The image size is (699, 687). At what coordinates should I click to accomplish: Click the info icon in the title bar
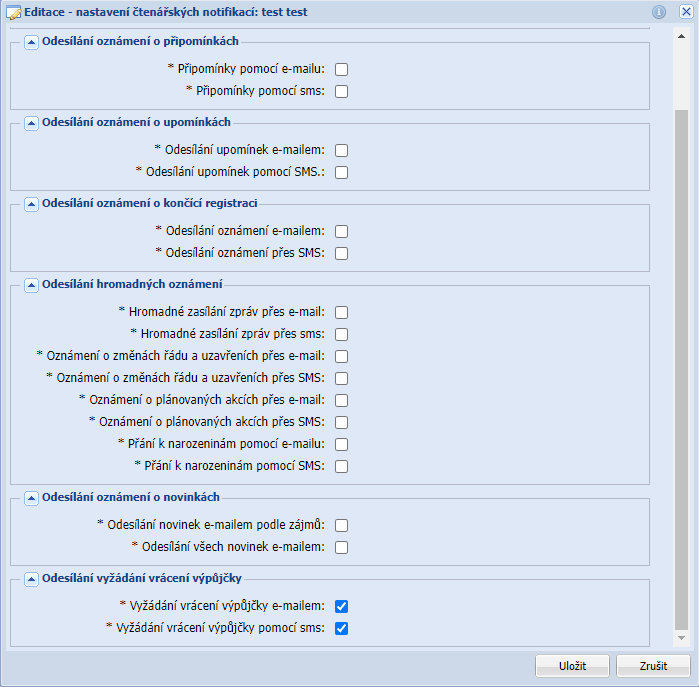tap(659, 12)
